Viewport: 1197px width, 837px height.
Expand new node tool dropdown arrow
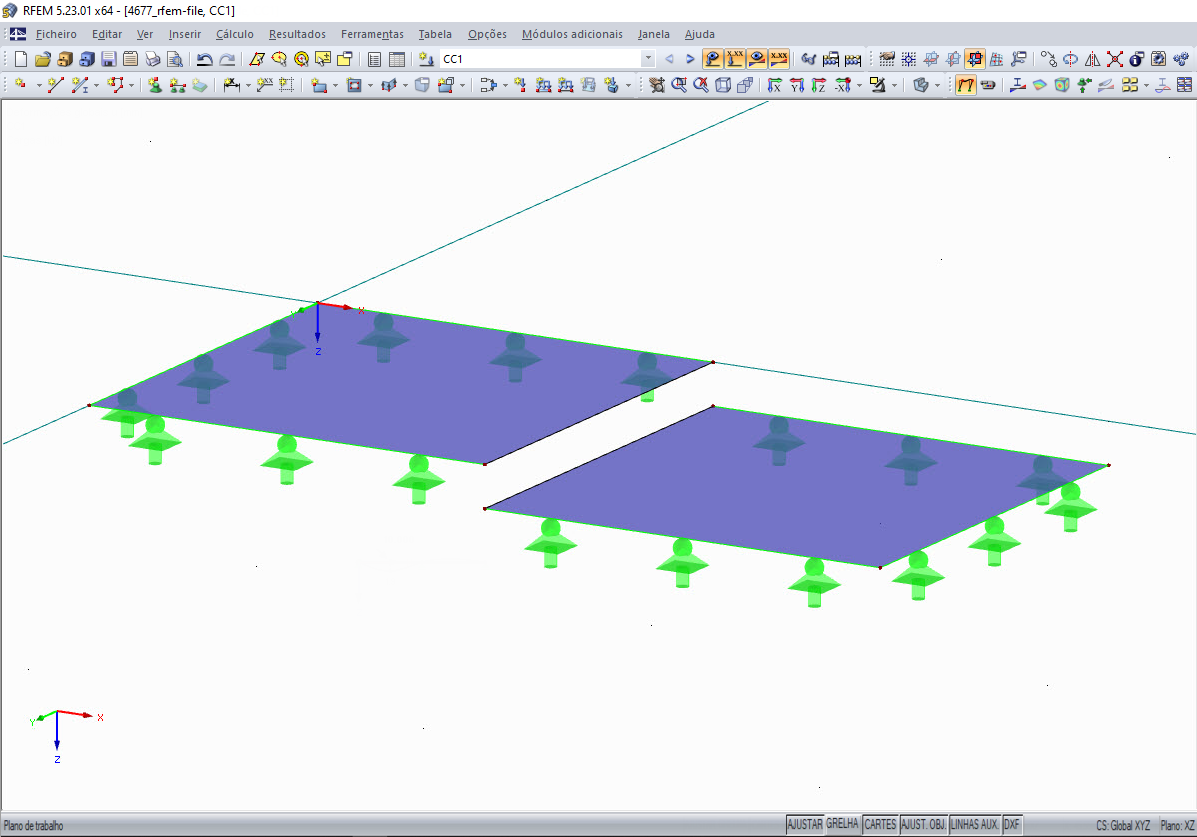pos(39,85)
